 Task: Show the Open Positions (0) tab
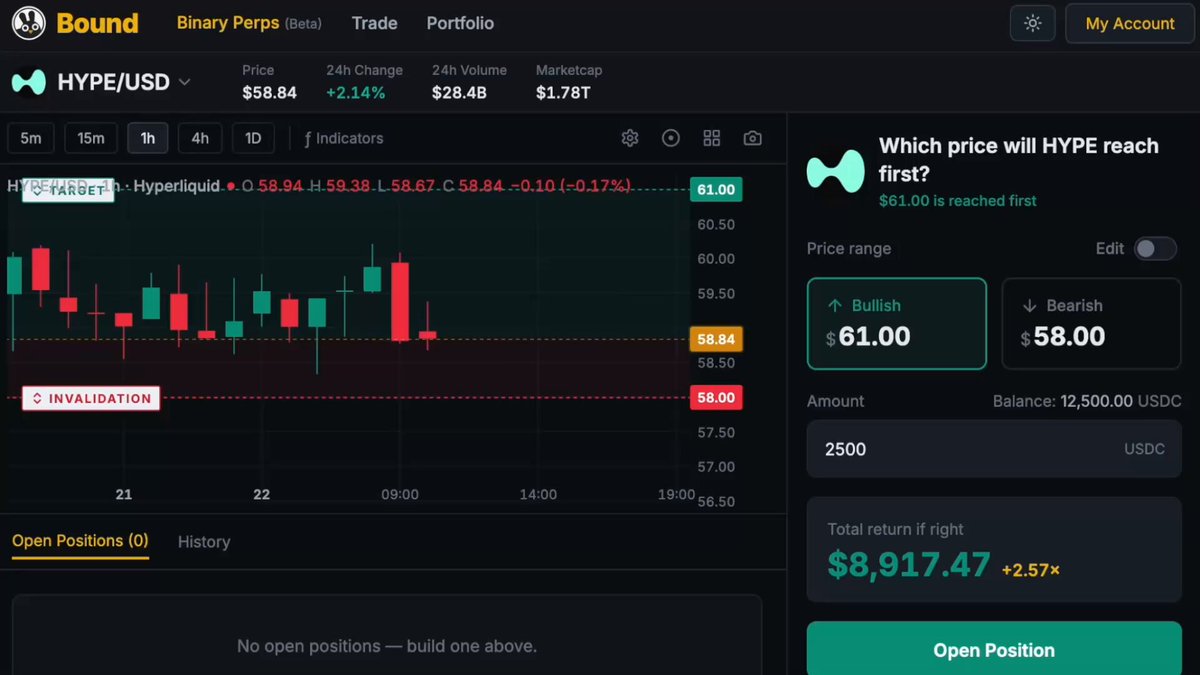coord(80,541)
